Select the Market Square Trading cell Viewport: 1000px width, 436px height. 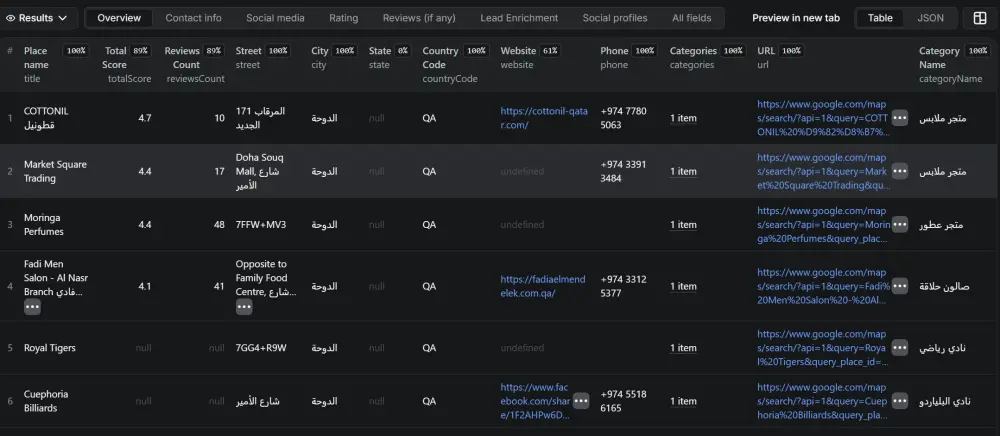[x=55, y=171]
